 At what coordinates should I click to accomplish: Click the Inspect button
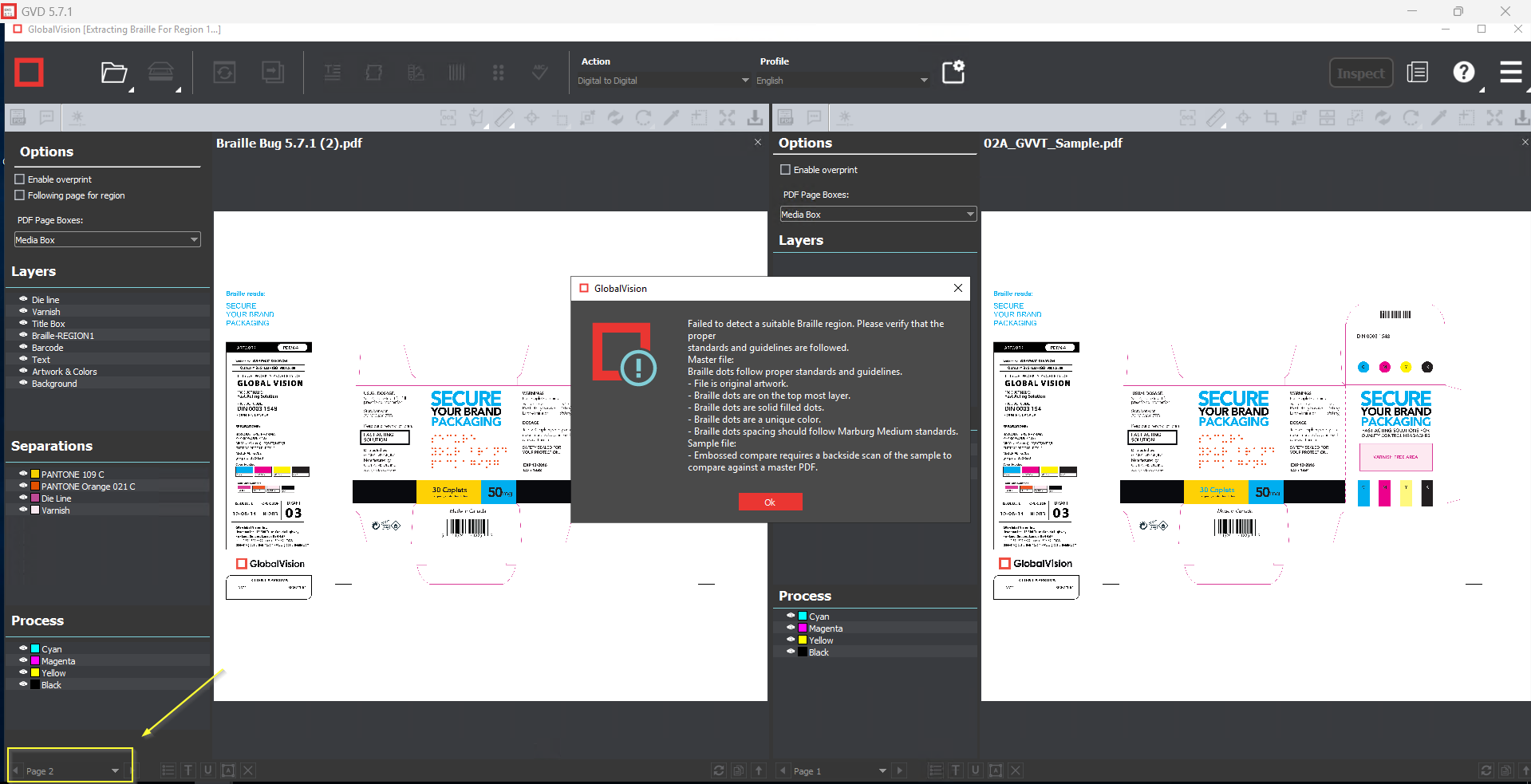[x=1360, y=73]
